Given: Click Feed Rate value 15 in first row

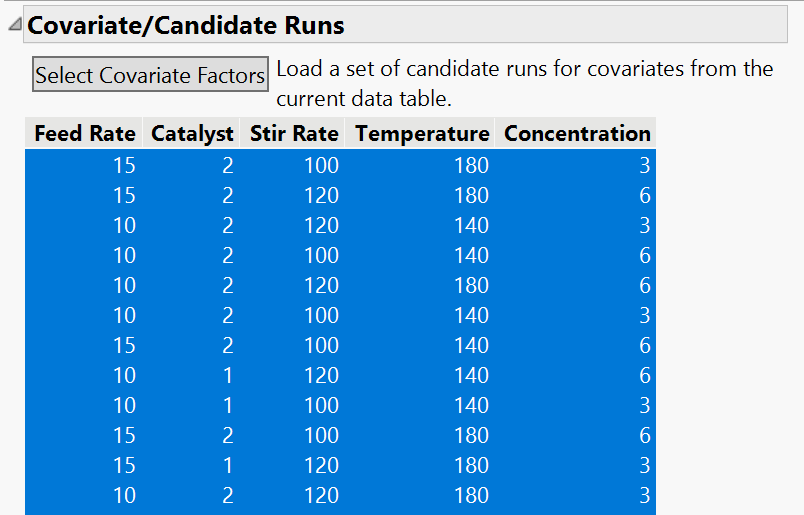Looking at the screenshot, I should click(x=124, y=165).
